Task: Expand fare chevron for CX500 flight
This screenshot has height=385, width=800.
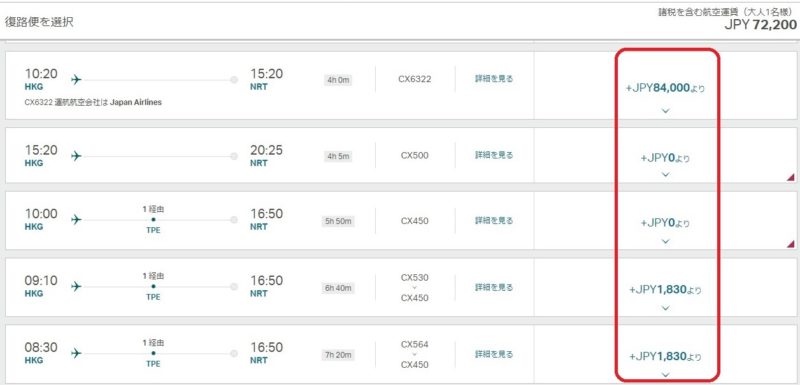Action: tap(665, 174)
